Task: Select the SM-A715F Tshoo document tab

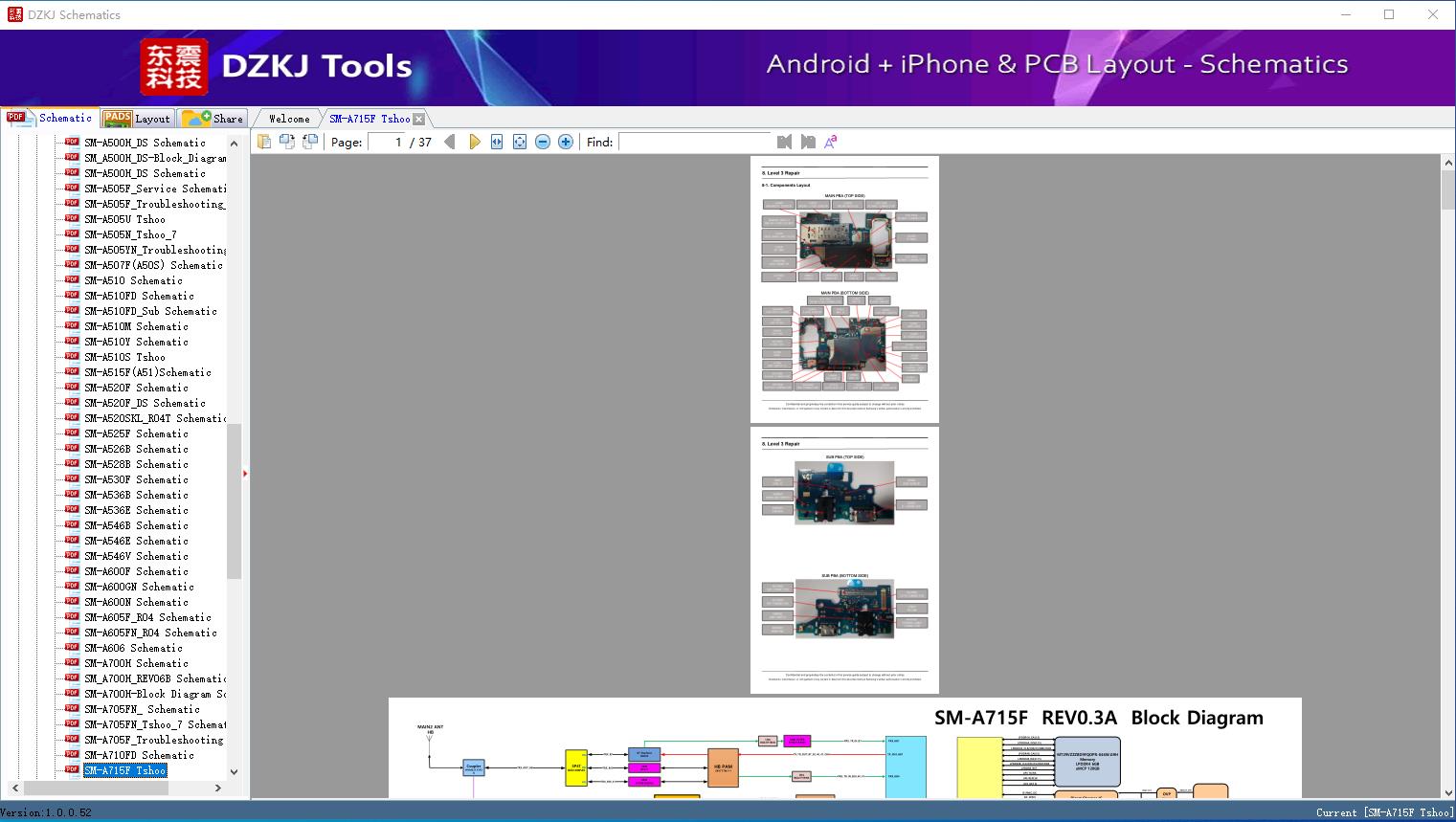Action: tap(370, 119)
